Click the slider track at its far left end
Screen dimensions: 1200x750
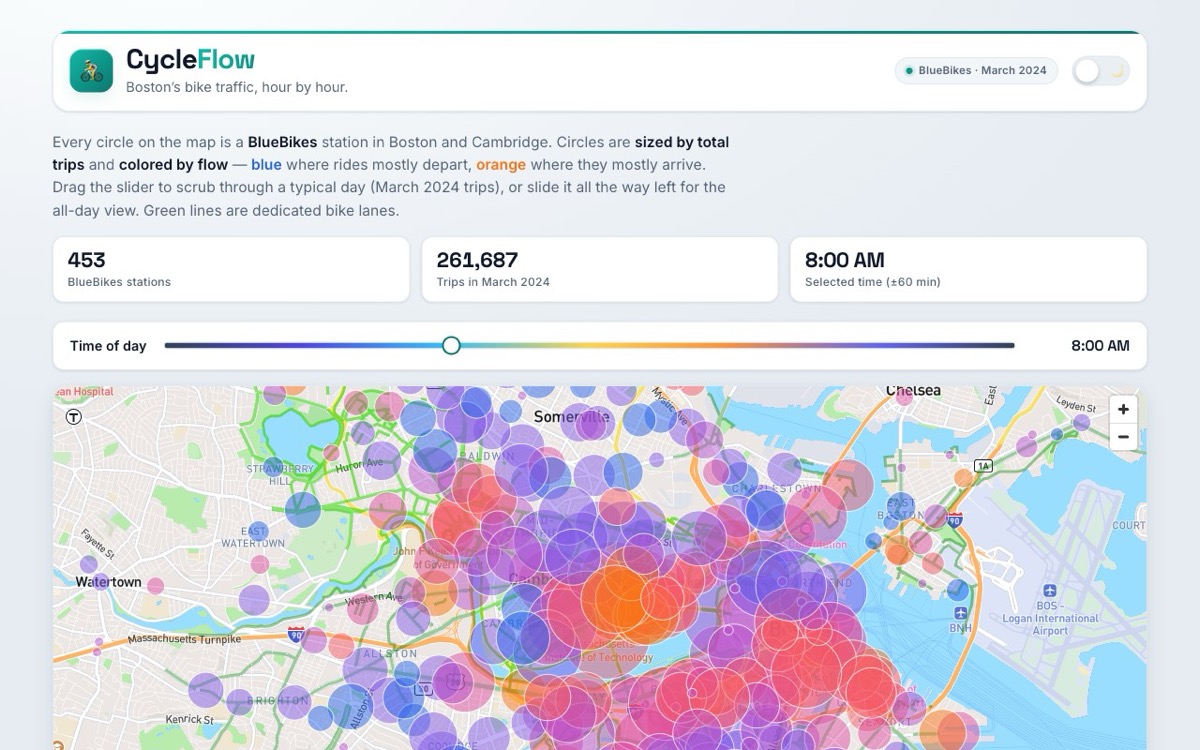pos(167,345)
